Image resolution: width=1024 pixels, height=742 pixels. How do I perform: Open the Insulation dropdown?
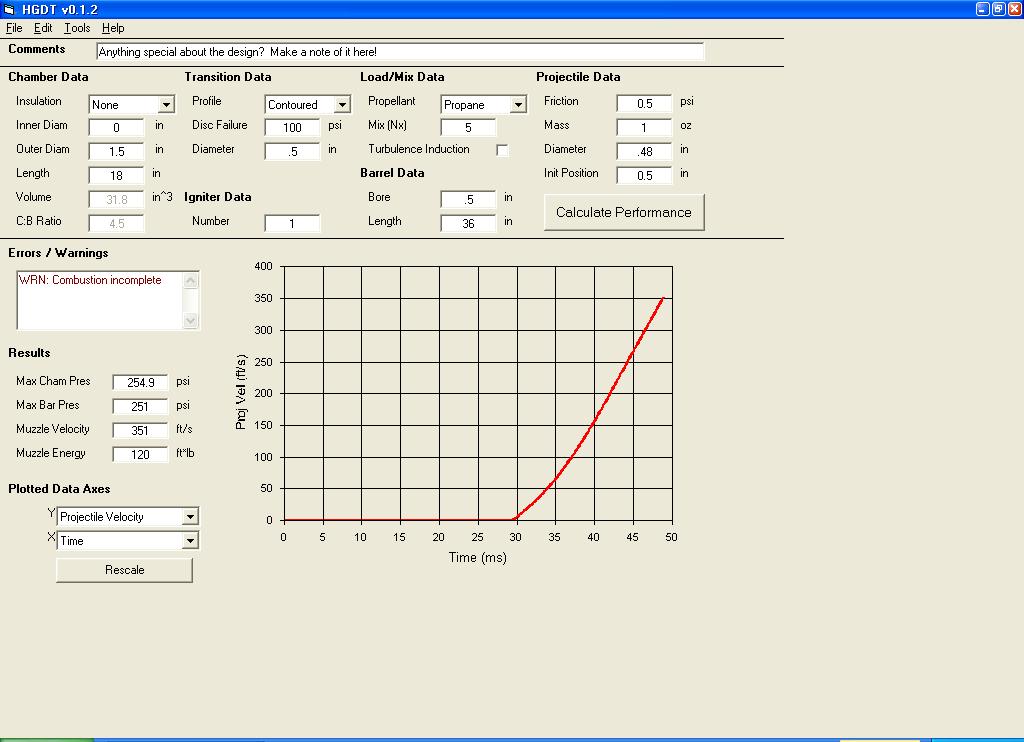[166, 105]
